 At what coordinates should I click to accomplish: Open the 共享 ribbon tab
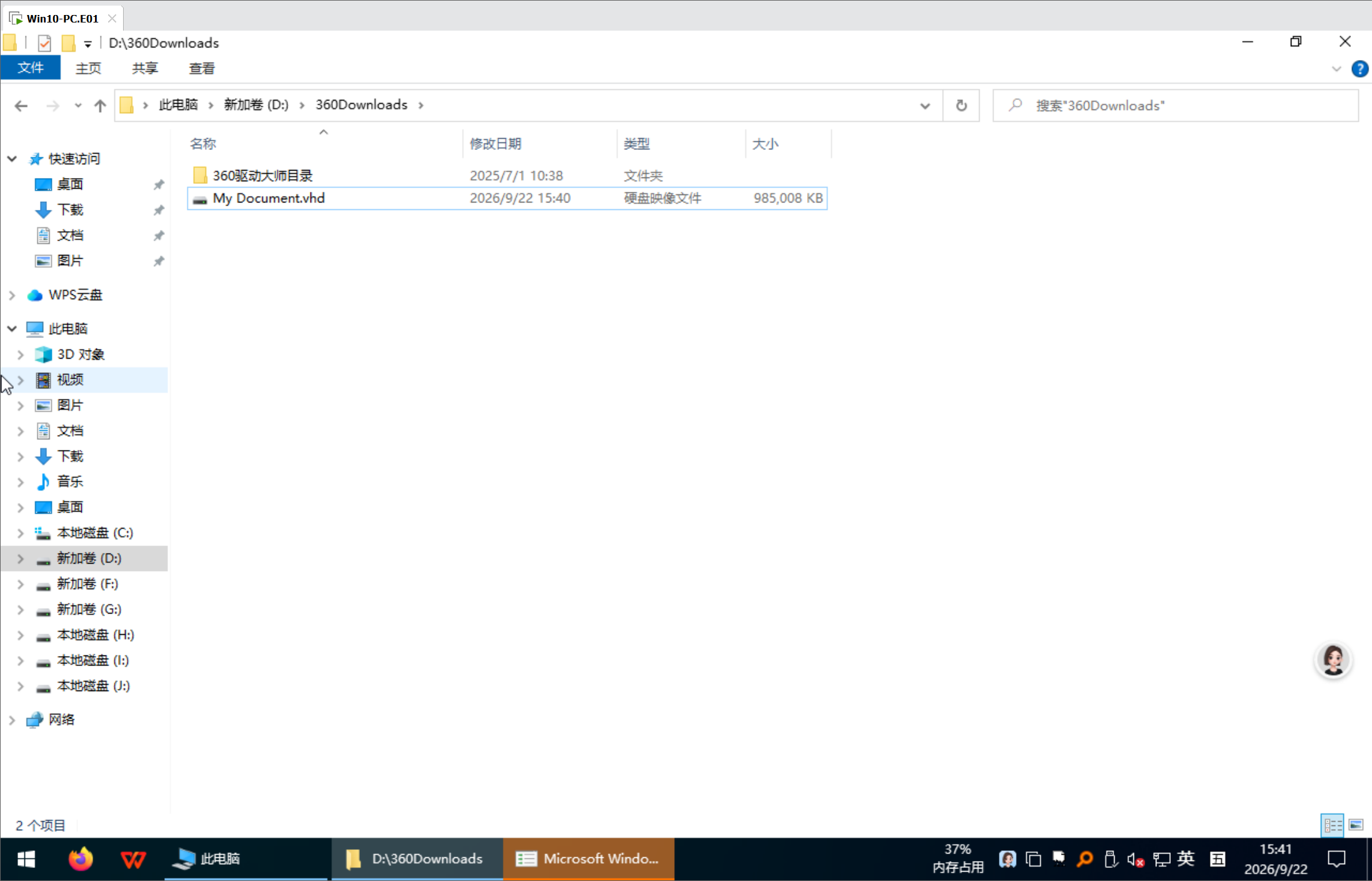pos(145,68)
